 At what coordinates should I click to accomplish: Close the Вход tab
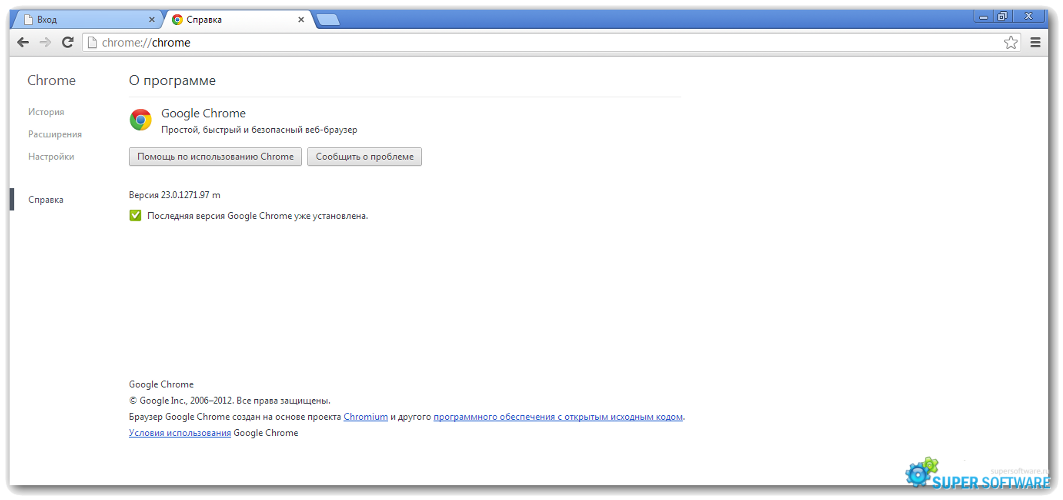[x=152, y=20]
